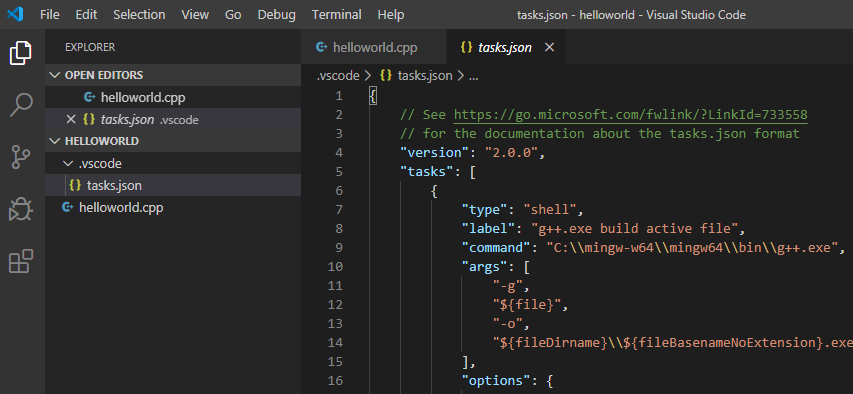Open the Help menu
Image resolution: width=853 pixels, height=394 pixels.
pyautogui.click(x=391, y=15)
